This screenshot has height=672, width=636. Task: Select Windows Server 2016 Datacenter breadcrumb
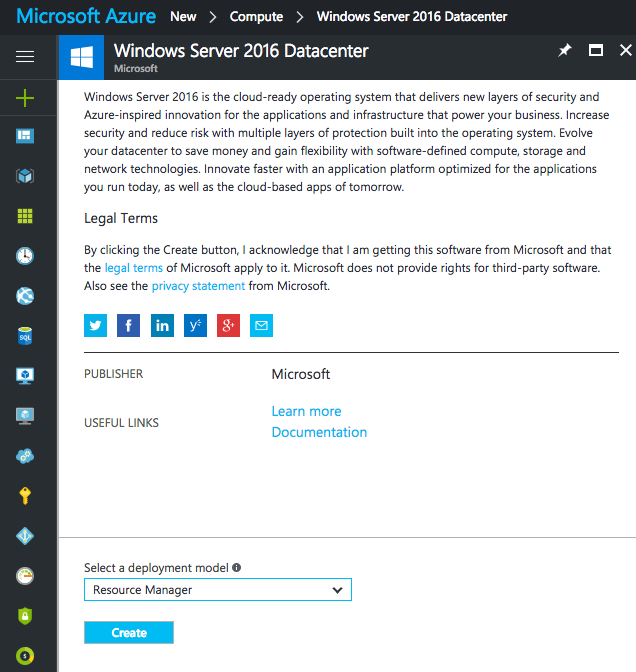point(412,16)
